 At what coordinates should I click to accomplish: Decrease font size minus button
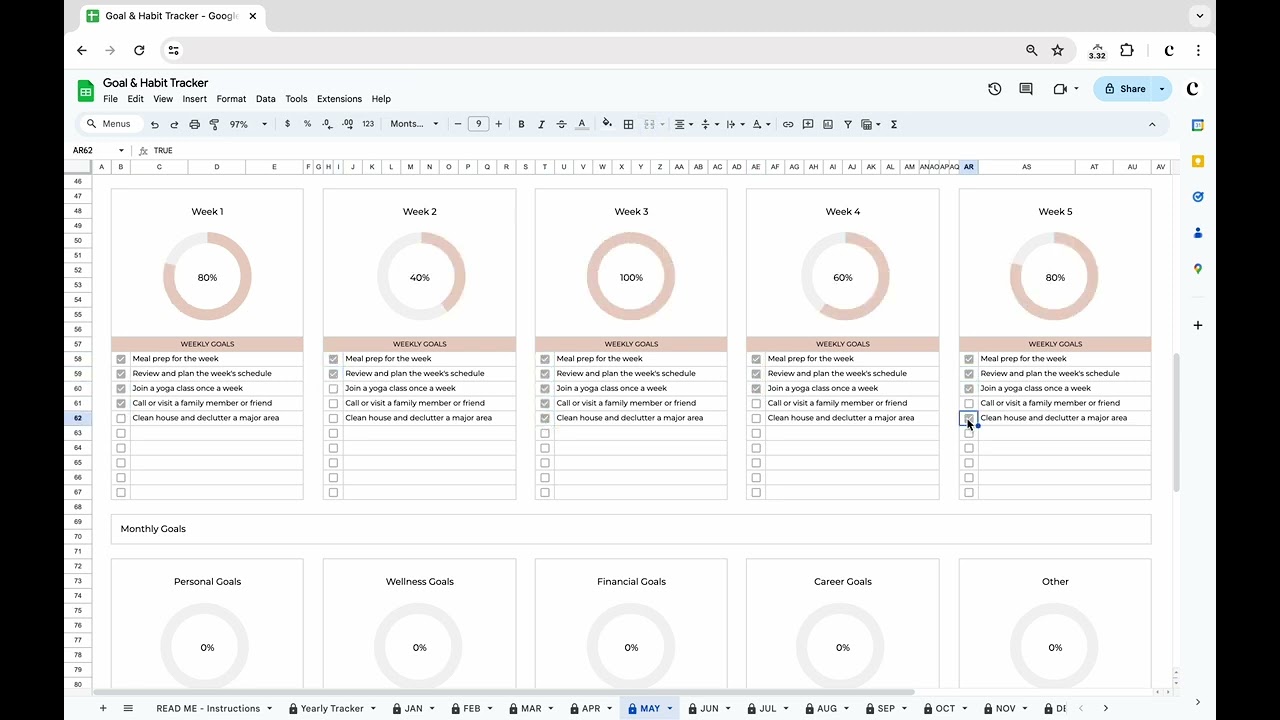458,124
